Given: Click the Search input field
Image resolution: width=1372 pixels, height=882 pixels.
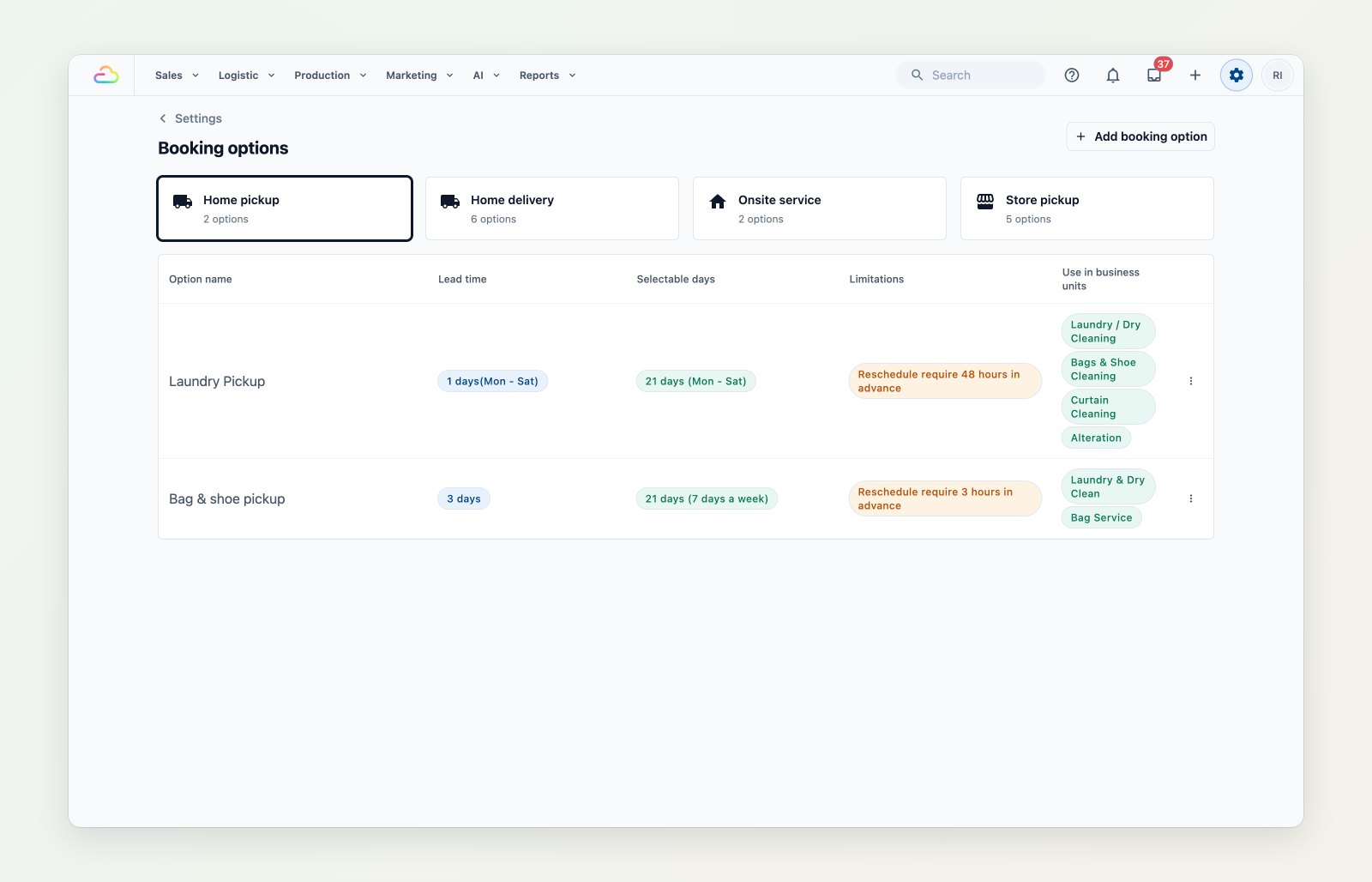Looking at the screenshot, I should click(971, 76).
